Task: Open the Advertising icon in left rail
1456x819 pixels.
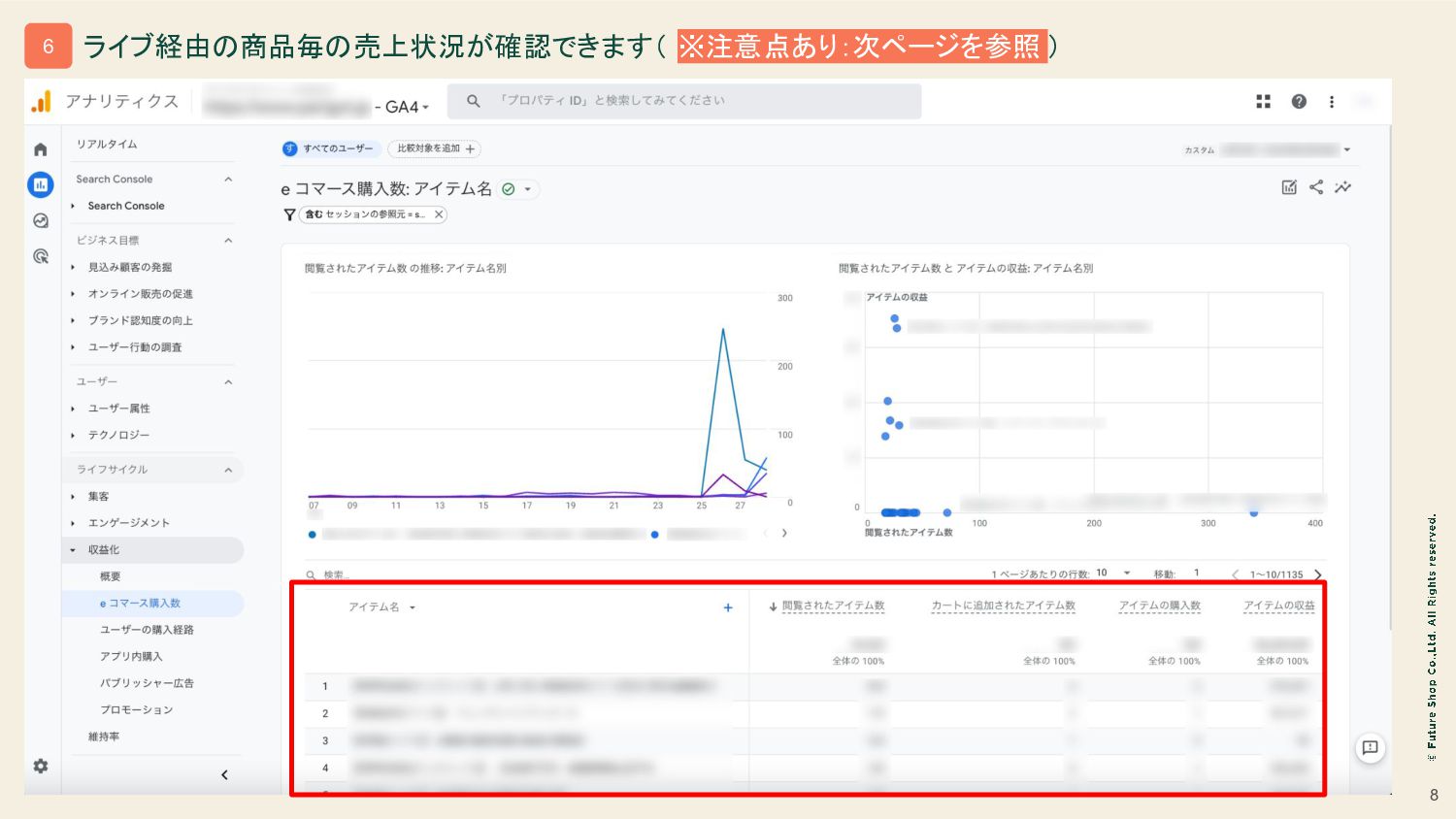Action: click(x=40, y=256)
